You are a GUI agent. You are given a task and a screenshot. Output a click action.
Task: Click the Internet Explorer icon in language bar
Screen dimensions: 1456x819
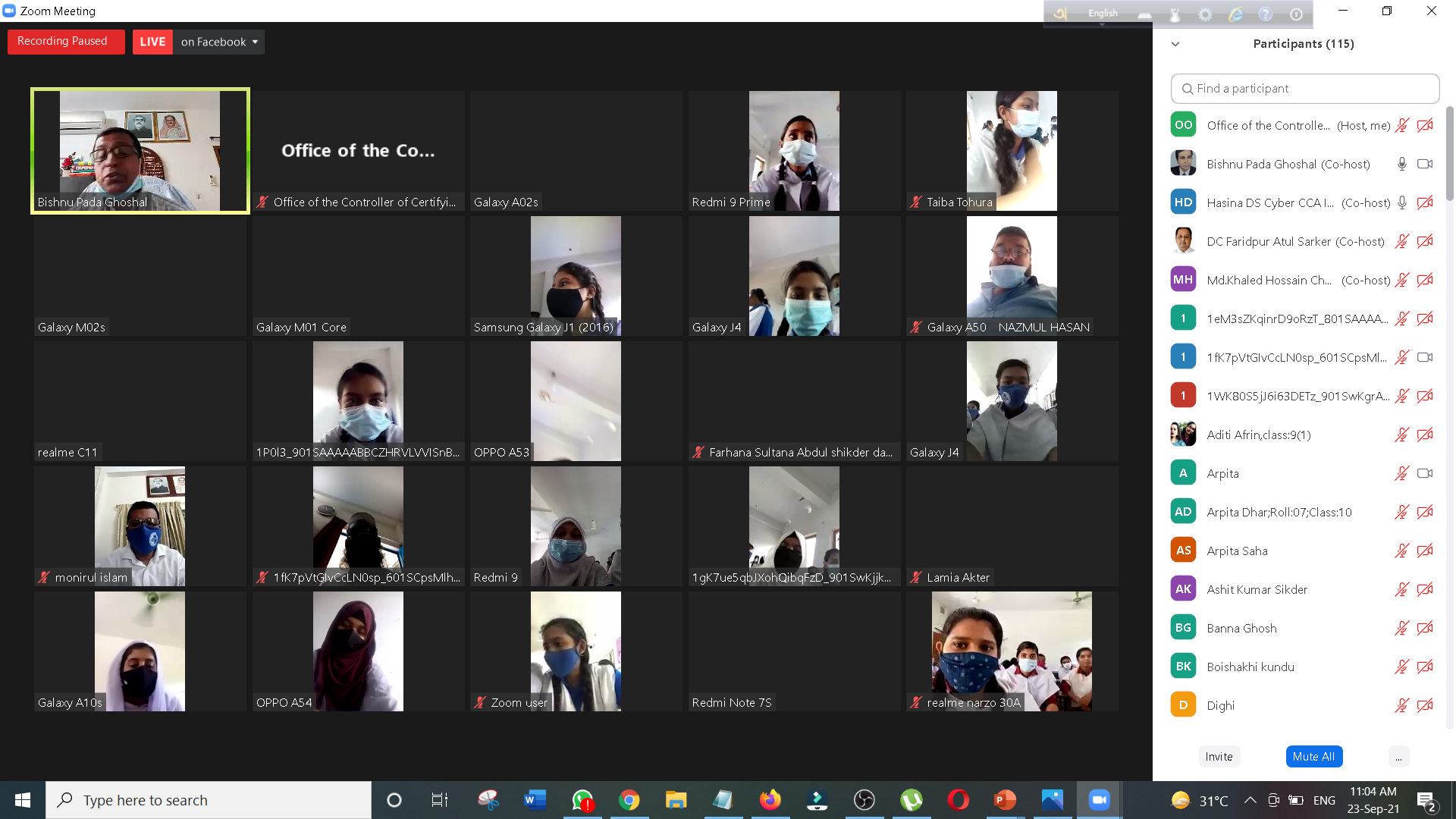tap(1235, 14)
